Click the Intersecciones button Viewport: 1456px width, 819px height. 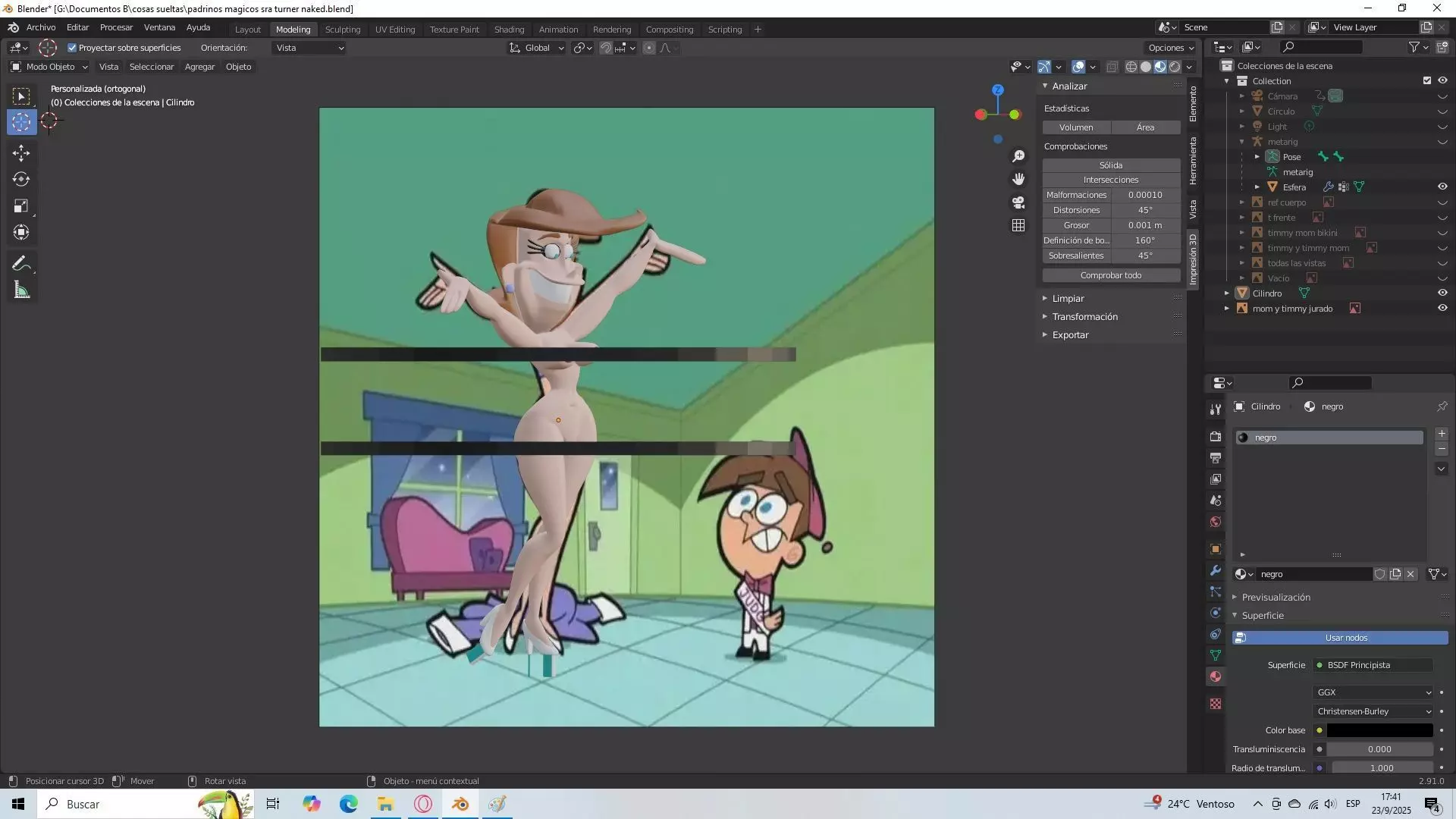1111,180
